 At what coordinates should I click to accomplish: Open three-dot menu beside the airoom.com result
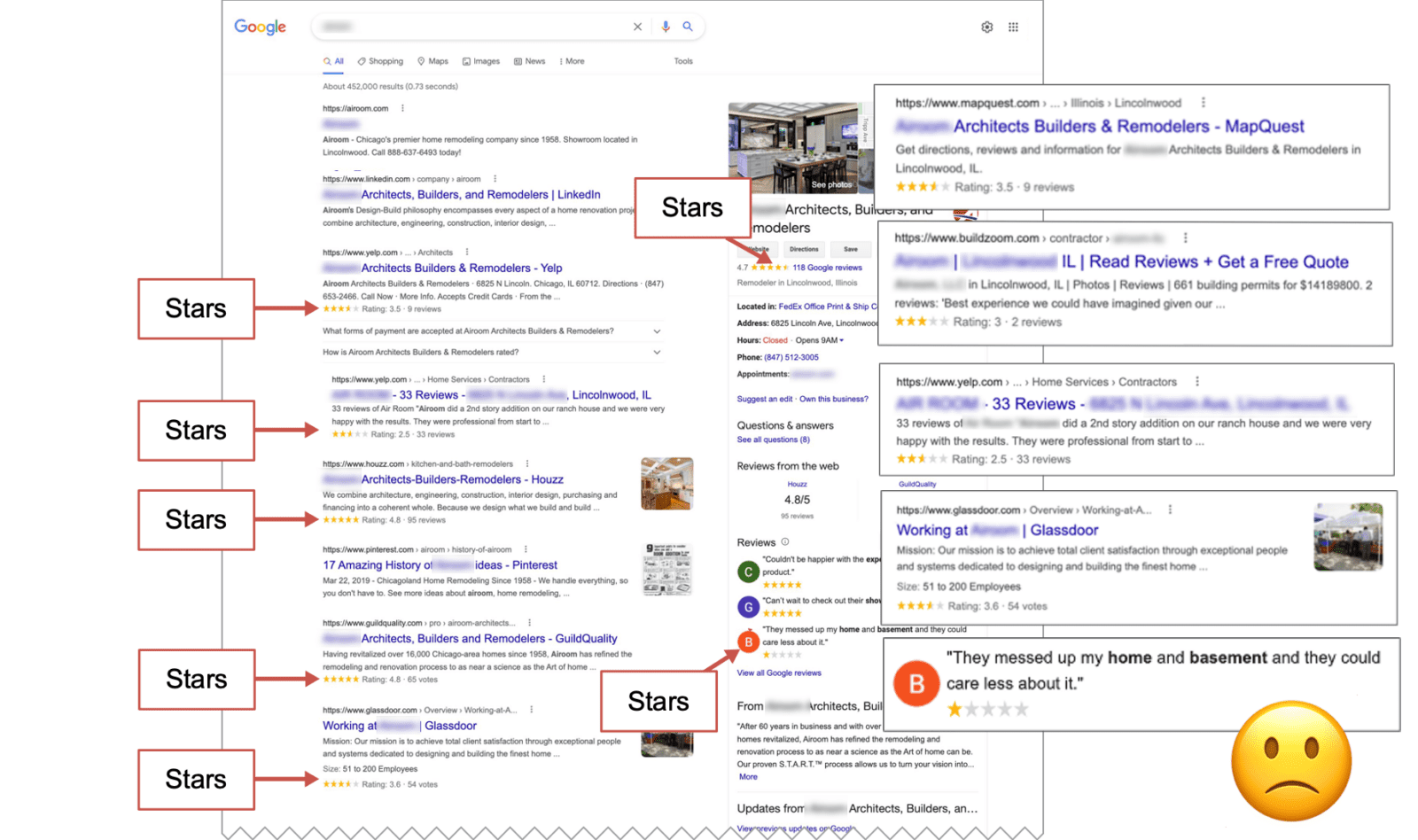click(x=402, y=108)
